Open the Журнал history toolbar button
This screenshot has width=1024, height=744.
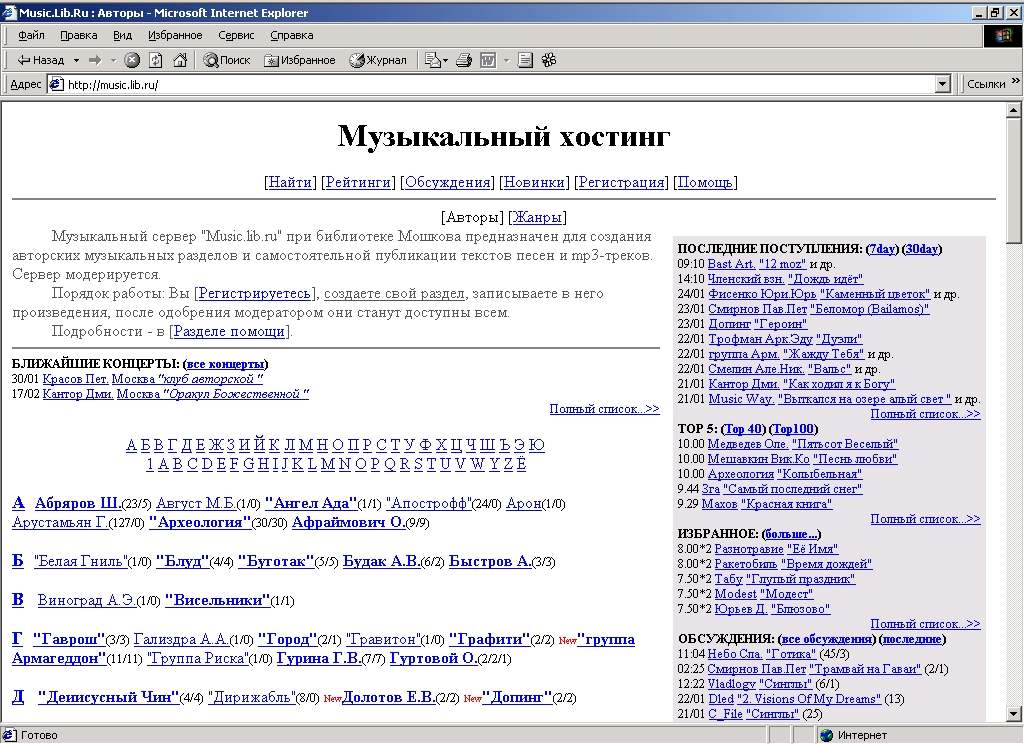(x=377, y=60)
